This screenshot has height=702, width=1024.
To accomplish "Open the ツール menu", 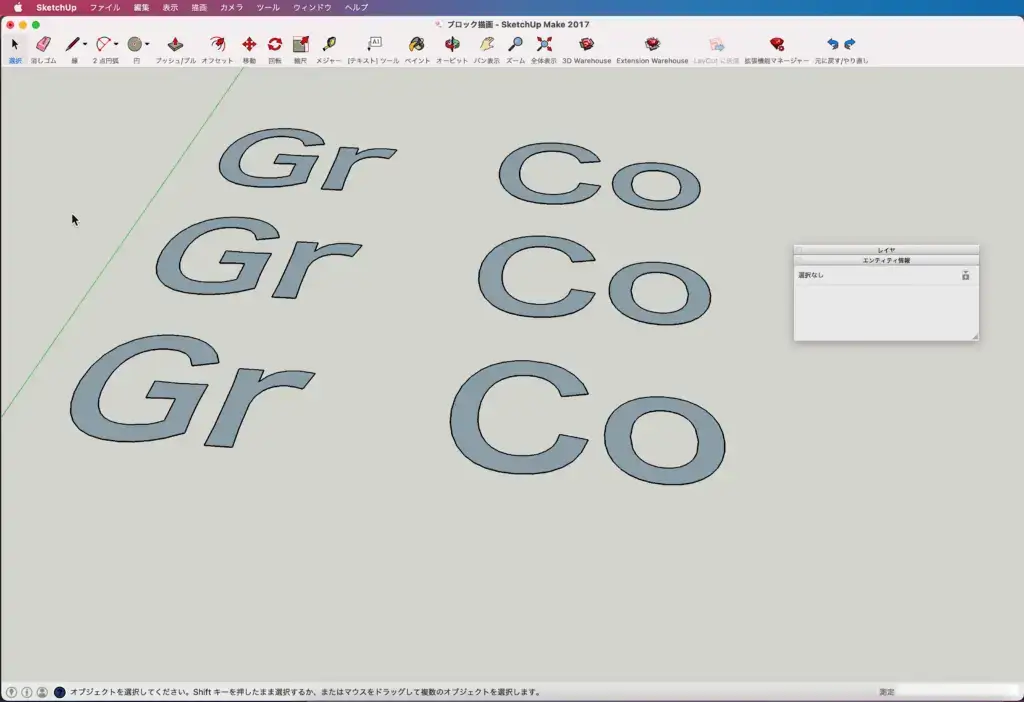I will pyautogui.click(x=268, y=8).
